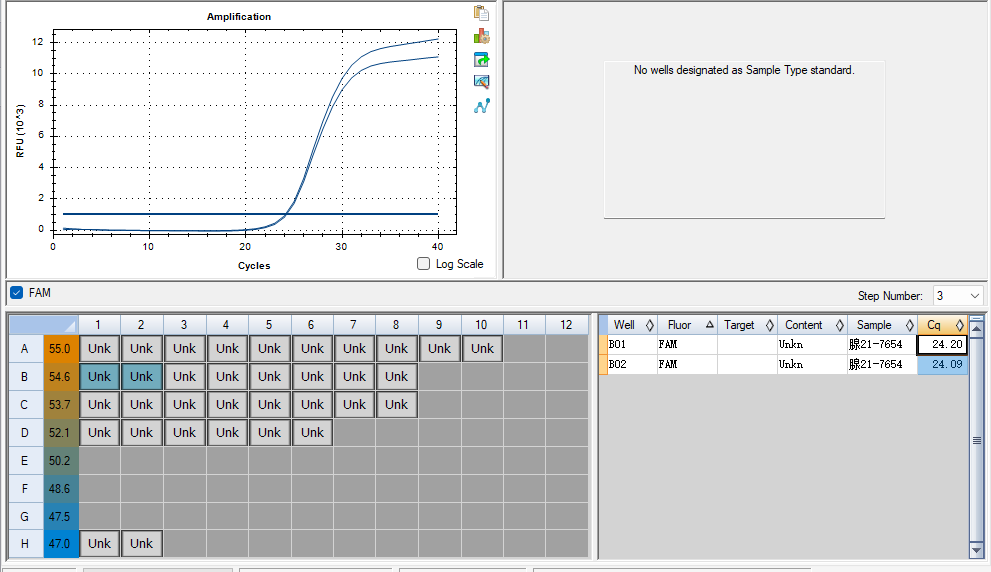Select well B8 in plate selector
Image resolution: width=991 pixels, height=572 pixels.
pyautogui.click(x=396, y=377)
